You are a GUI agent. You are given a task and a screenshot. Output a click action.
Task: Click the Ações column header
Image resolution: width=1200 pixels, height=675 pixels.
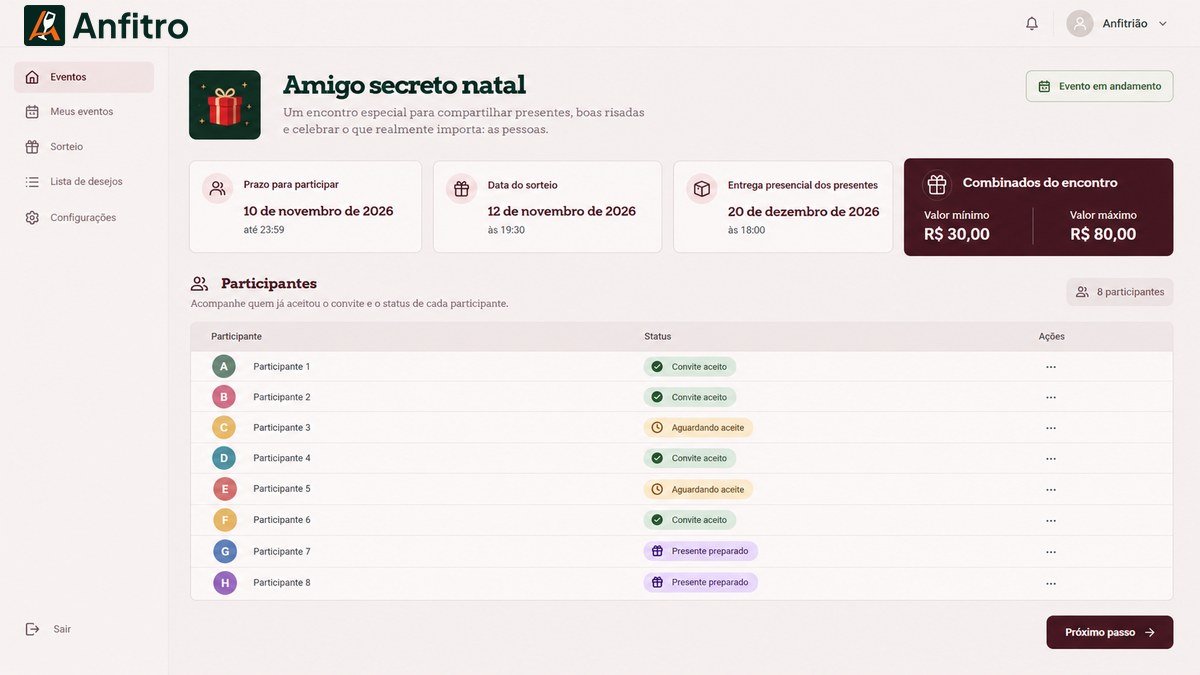(1052, 337)
